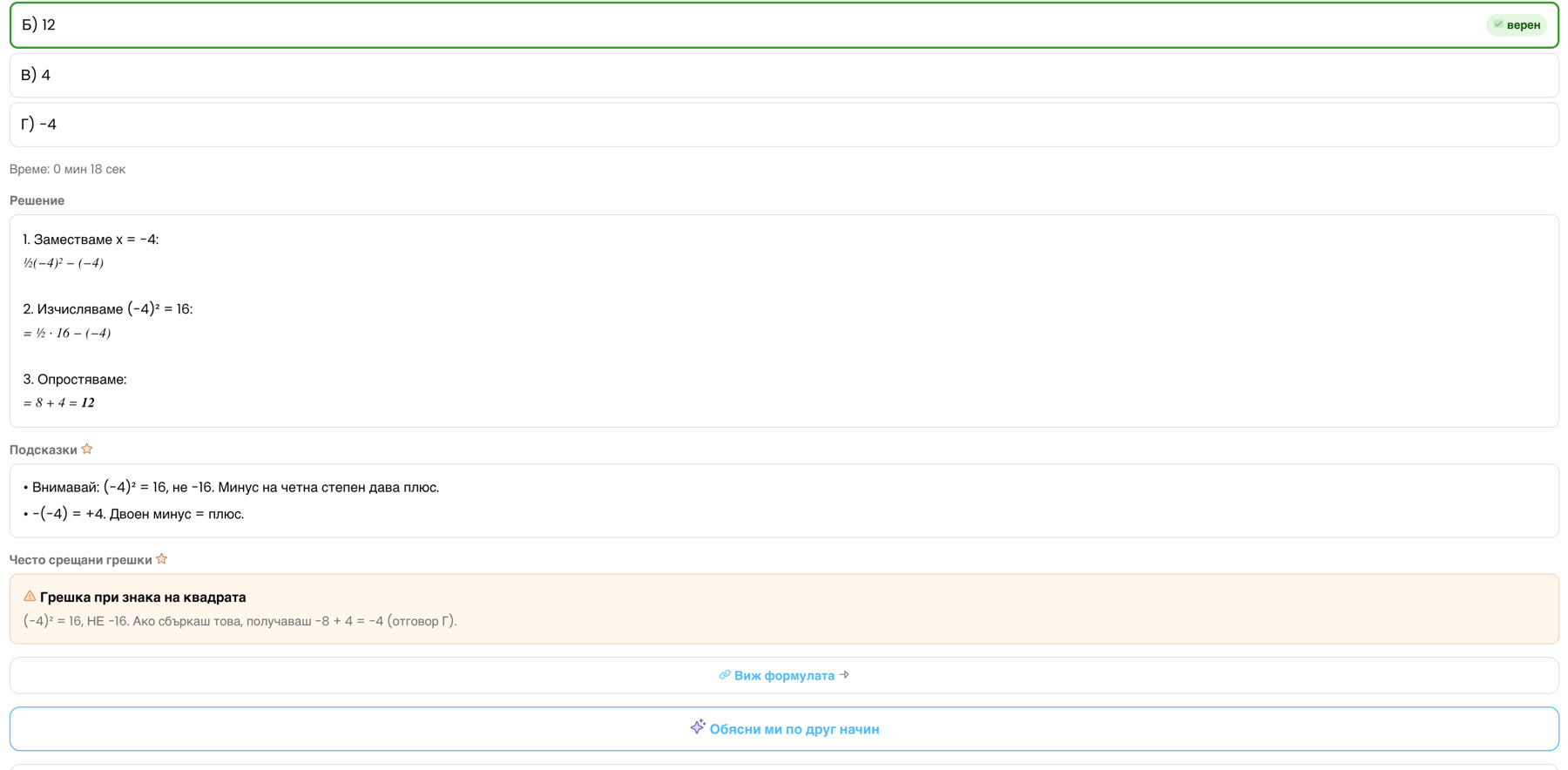1568x770 pixels.
Task: Select answer option Г) -4
Action: coord(784,125)
